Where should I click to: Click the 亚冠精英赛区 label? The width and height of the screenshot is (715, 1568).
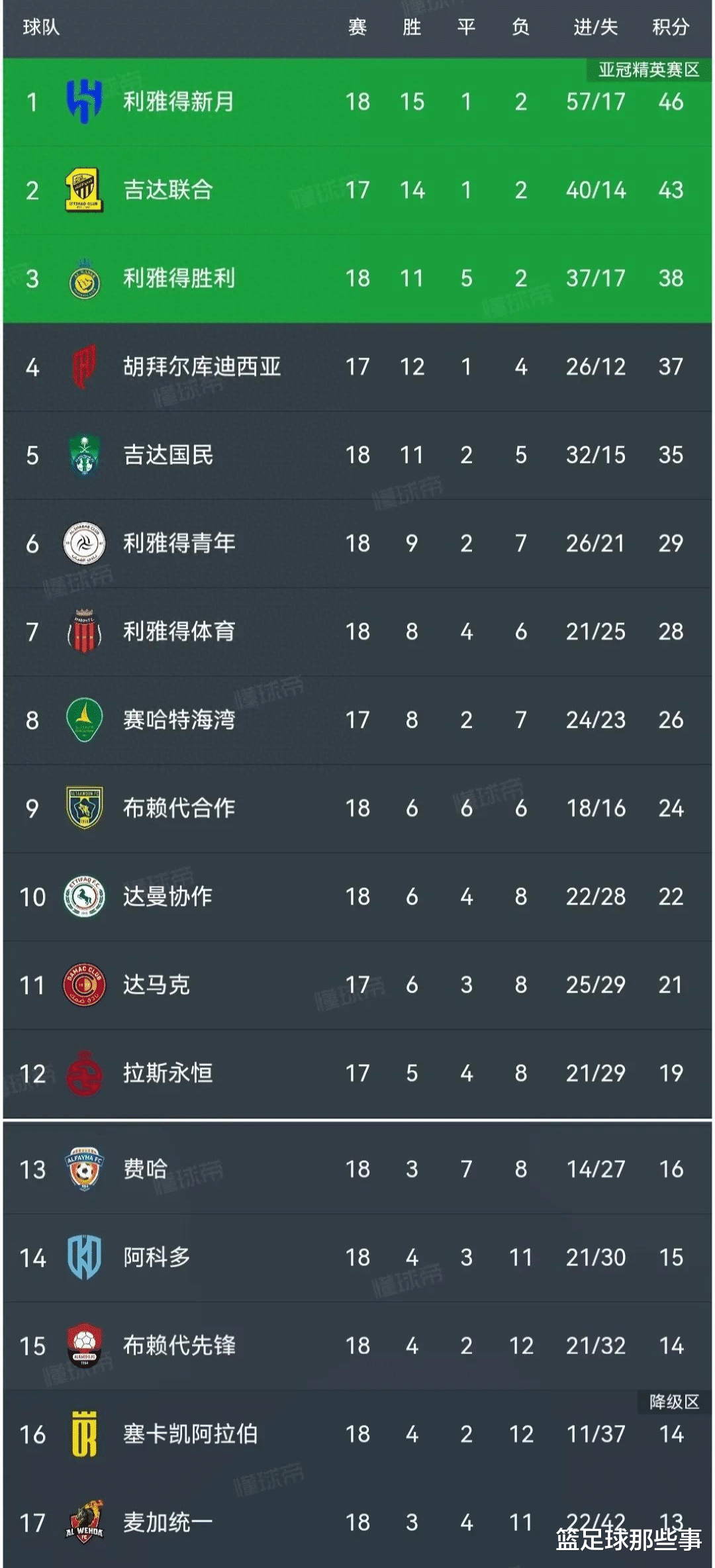pos(648,70)
